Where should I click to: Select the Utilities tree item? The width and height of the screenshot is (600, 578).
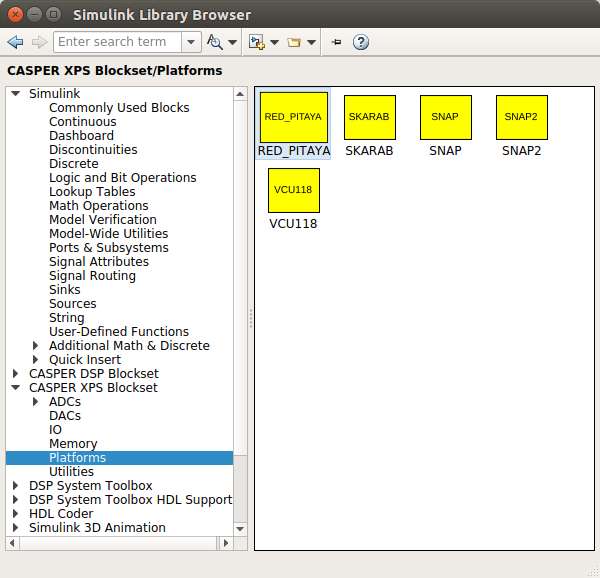(71, 472)
